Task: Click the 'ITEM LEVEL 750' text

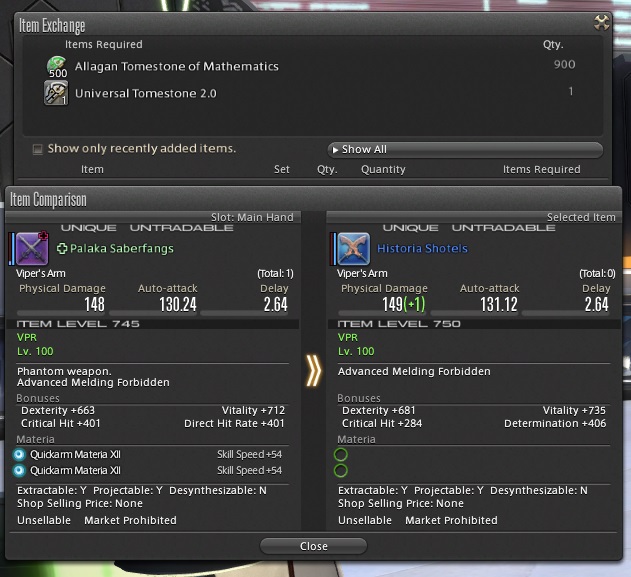Action: 399,324
